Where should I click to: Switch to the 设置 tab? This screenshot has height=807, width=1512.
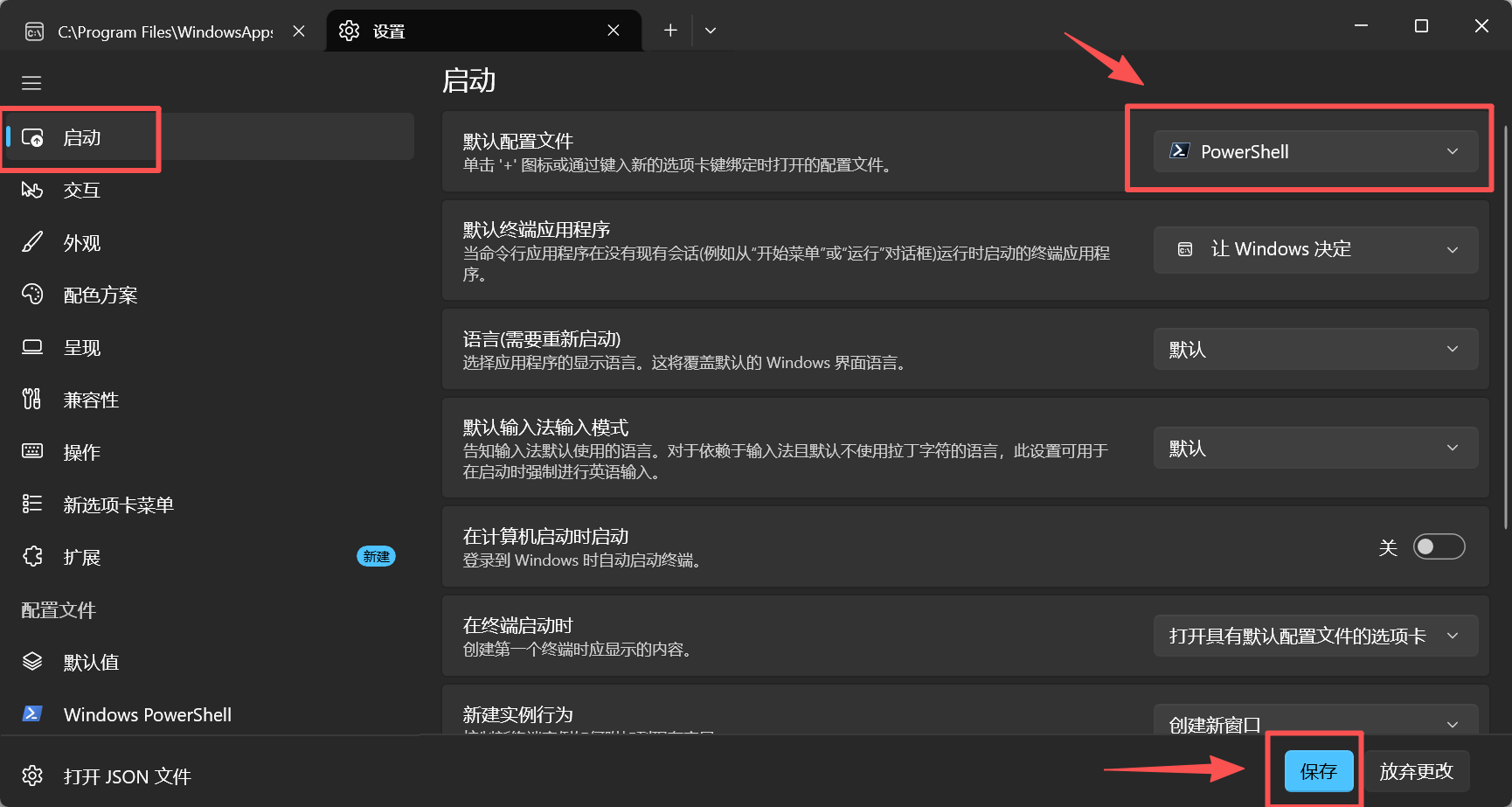click(x=483, y=31)
